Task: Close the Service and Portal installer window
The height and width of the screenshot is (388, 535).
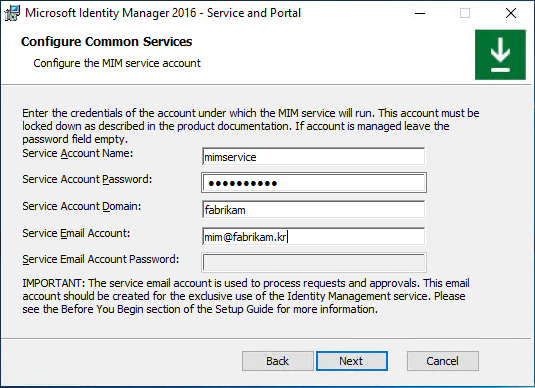Action: [511, 13]
